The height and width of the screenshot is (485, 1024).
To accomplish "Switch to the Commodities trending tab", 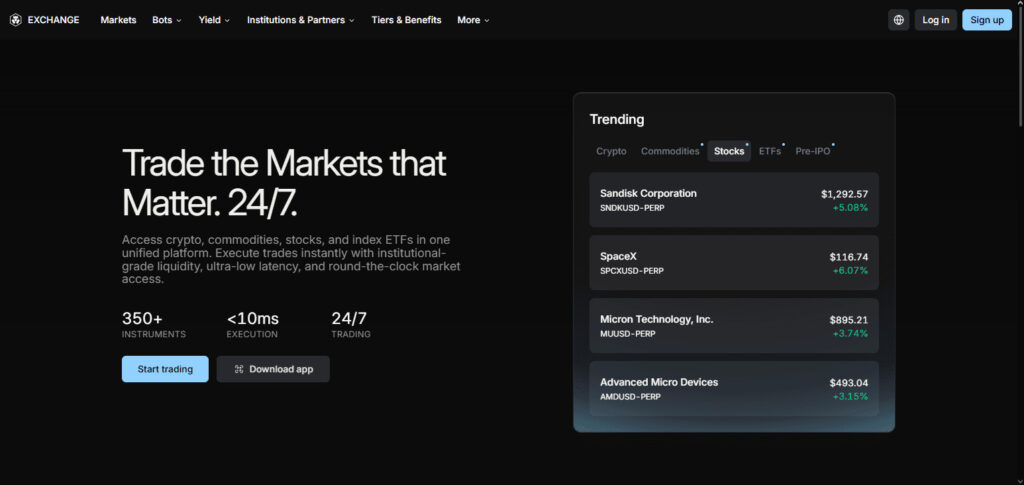I will pos(670,151).
